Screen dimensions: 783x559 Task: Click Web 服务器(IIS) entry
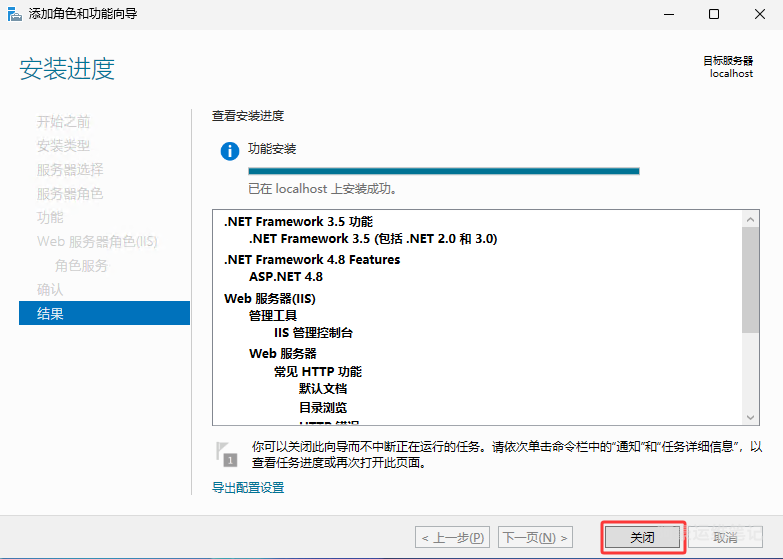(x=270, y=298)
